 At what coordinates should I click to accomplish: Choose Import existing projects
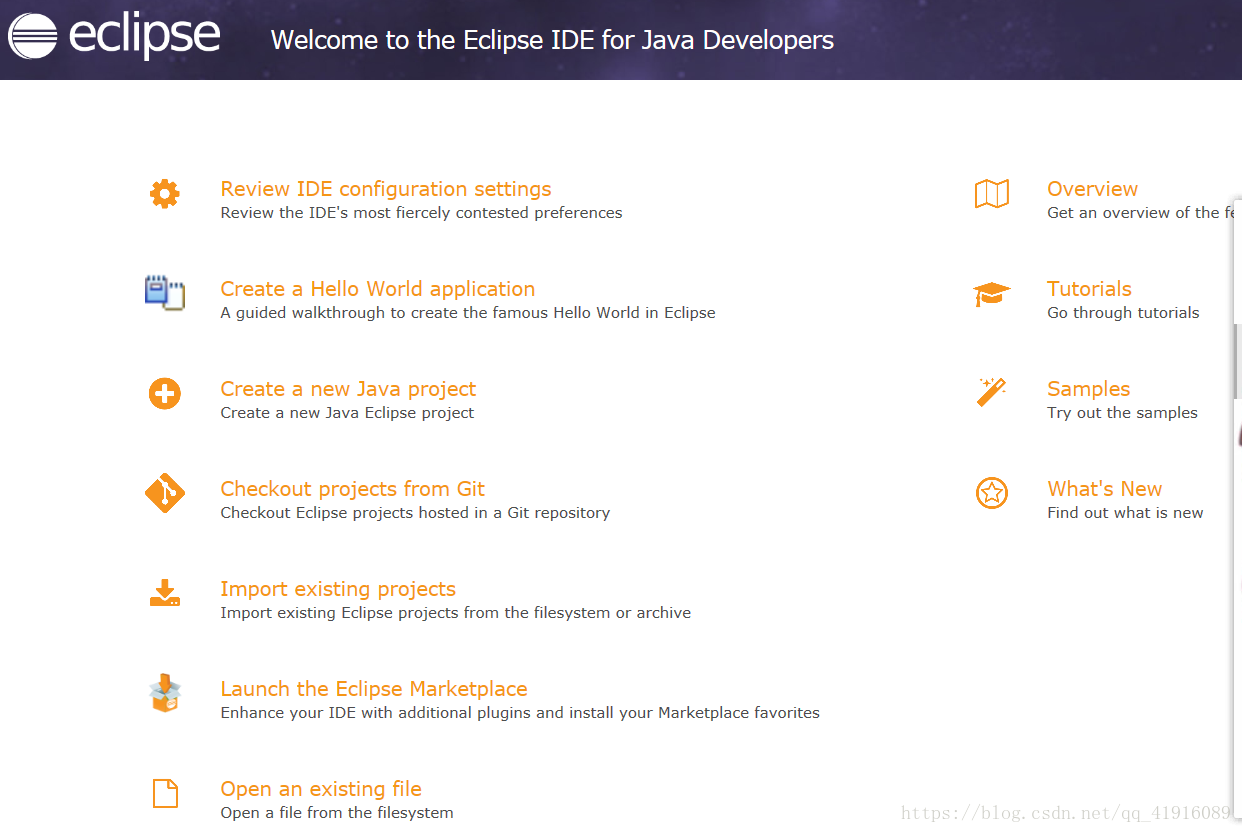tap(338, 589)
